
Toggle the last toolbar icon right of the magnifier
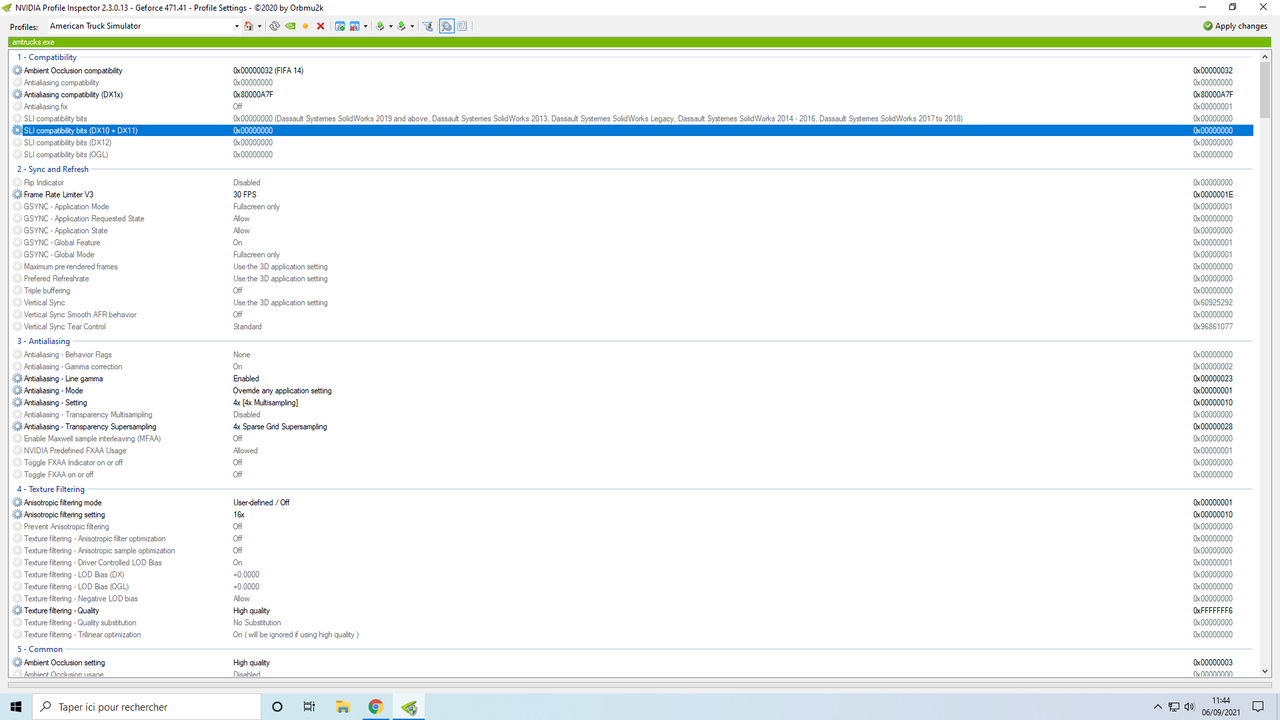coord(462,26)
